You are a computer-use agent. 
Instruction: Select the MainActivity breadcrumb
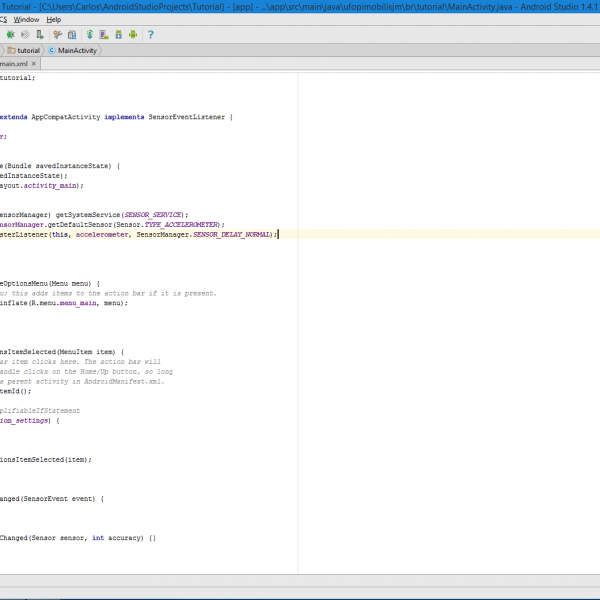77,50
